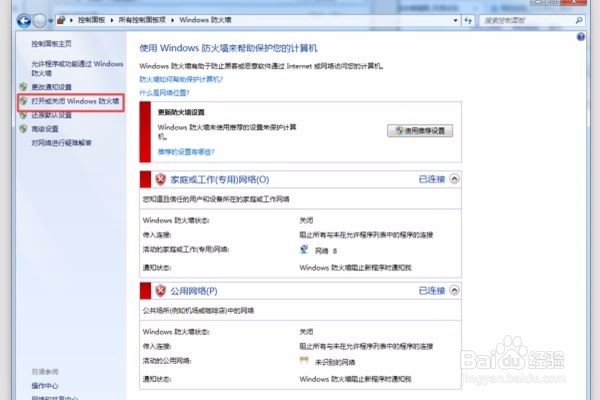The height and width of the screenshot is (400, 600).
Task: Open 对网络进行疑难解答 link
Action: coord(61,143)
